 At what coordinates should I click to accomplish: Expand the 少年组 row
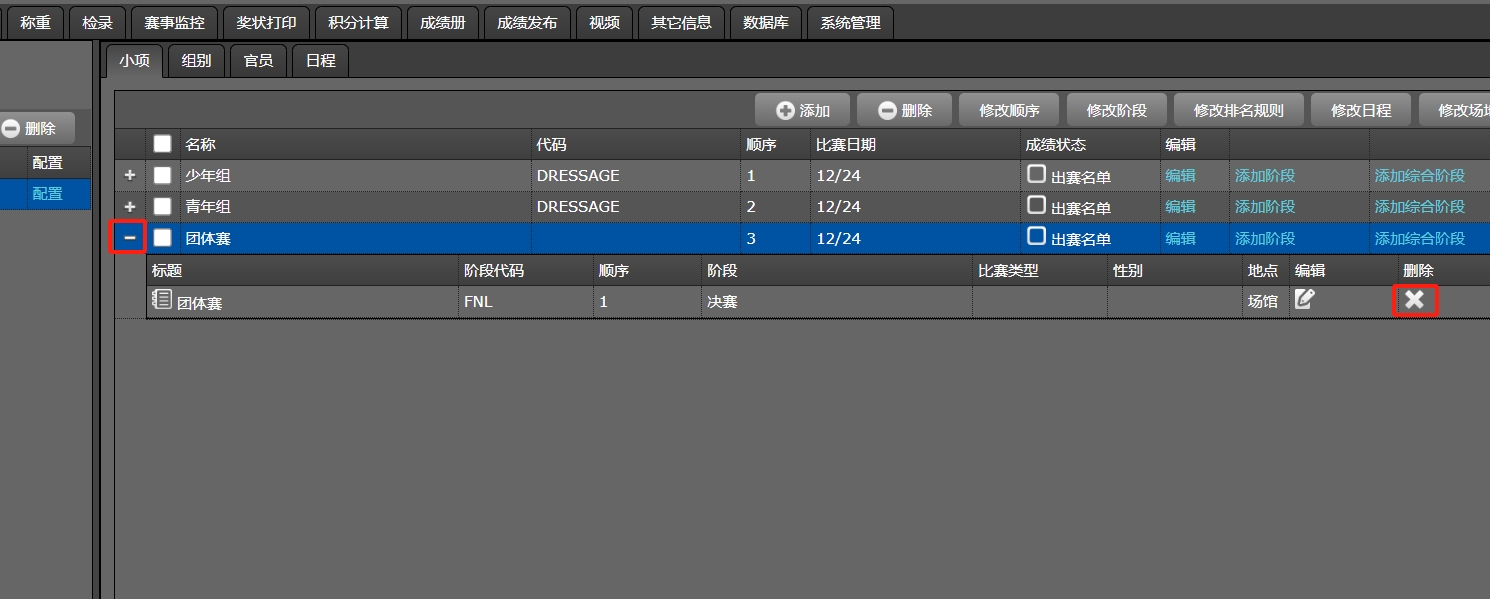[x=129, y=175]
